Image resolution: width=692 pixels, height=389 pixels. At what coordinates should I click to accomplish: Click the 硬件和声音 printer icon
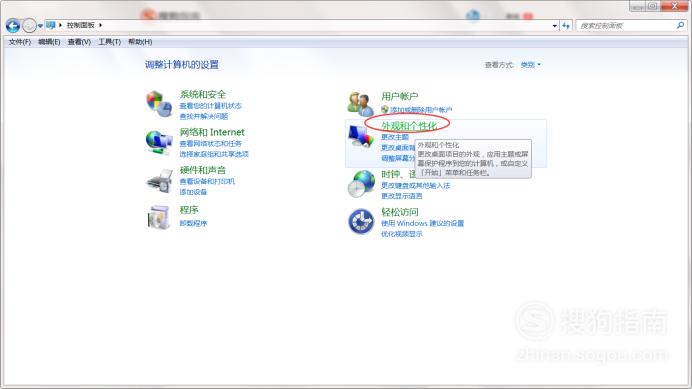tap(159, 181)
